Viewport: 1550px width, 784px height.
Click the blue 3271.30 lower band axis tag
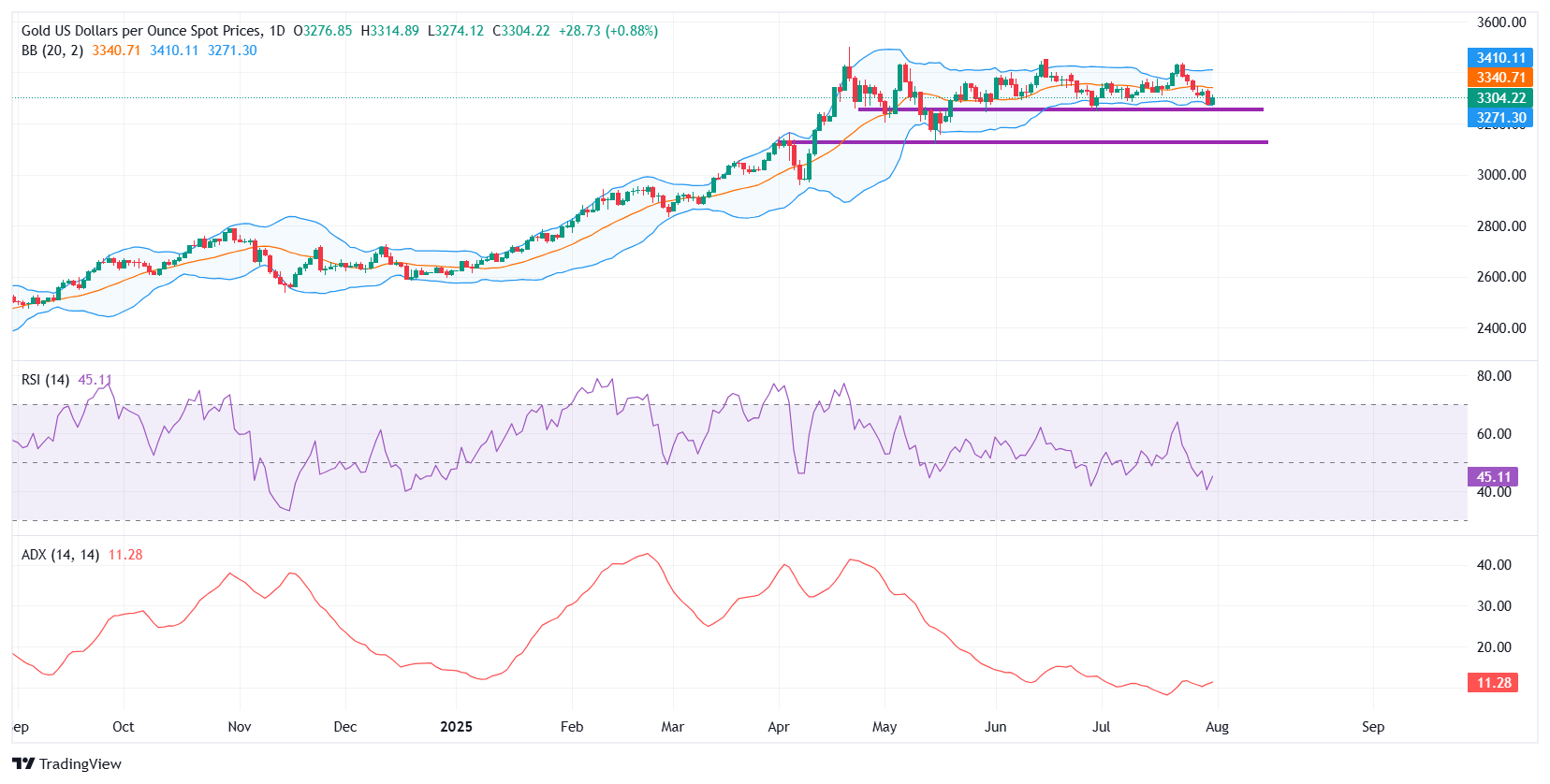1499,118
